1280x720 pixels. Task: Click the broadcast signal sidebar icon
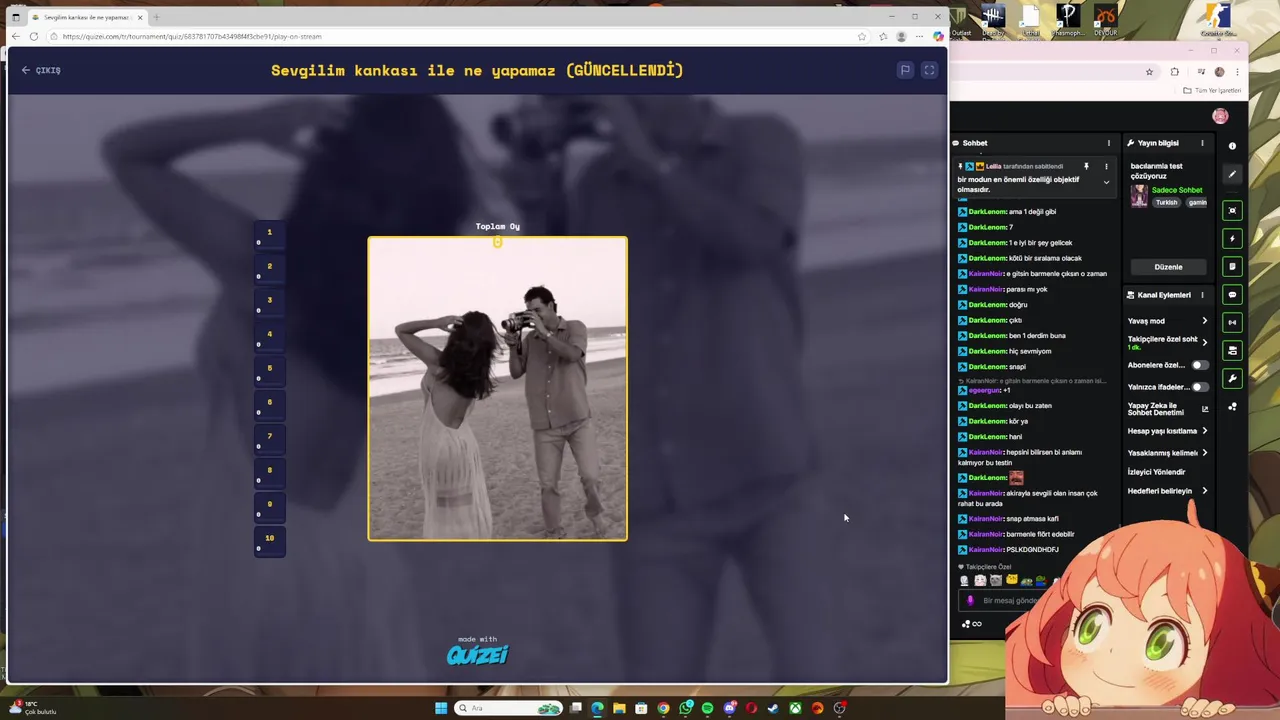(1232, 322)
